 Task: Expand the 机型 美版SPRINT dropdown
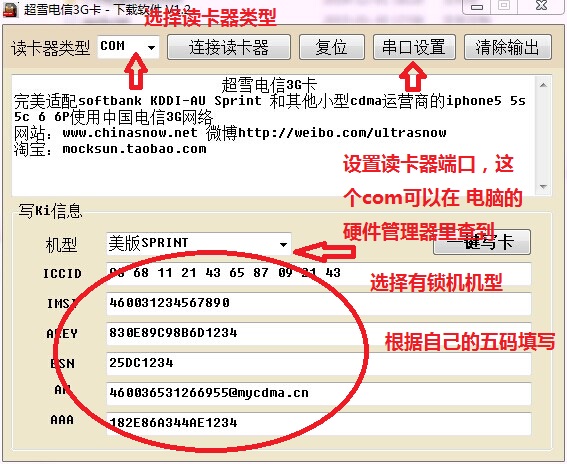[199, 244]
